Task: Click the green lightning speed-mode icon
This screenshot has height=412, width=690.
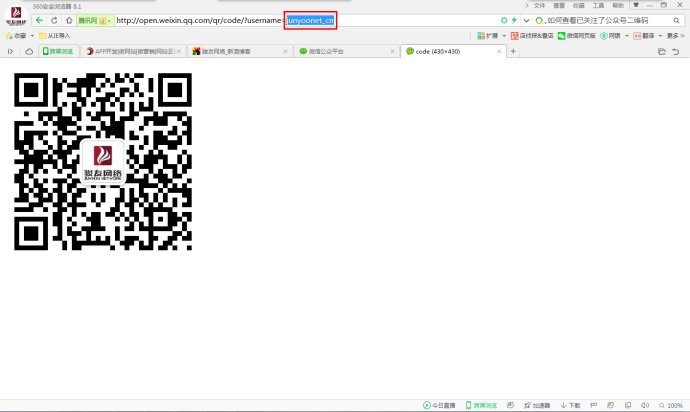Action: pos(514,20)
